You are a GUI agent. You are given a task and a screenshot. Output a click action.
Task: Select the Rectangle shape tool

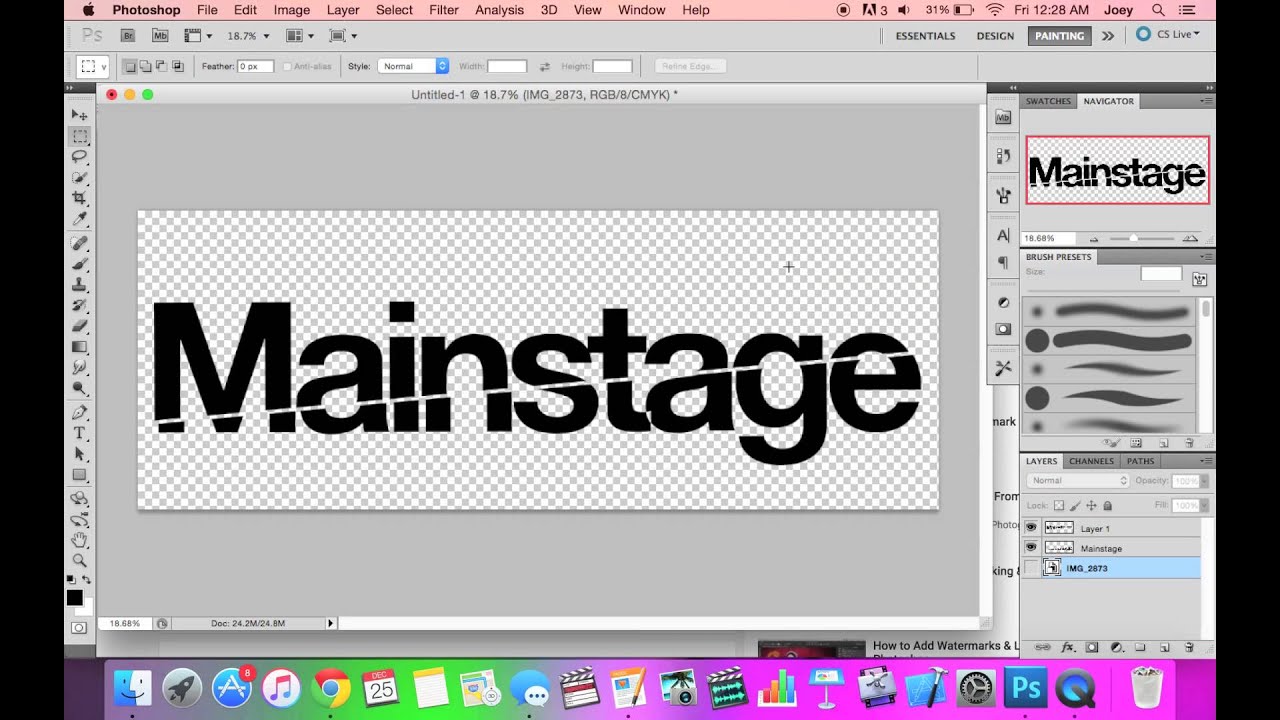click(80, 475)
